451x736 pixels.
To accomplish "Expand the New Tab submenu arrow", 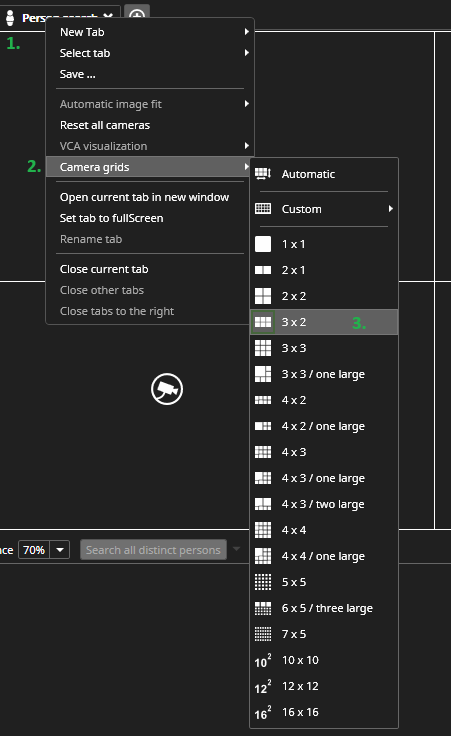I will (x=246, y=31).
